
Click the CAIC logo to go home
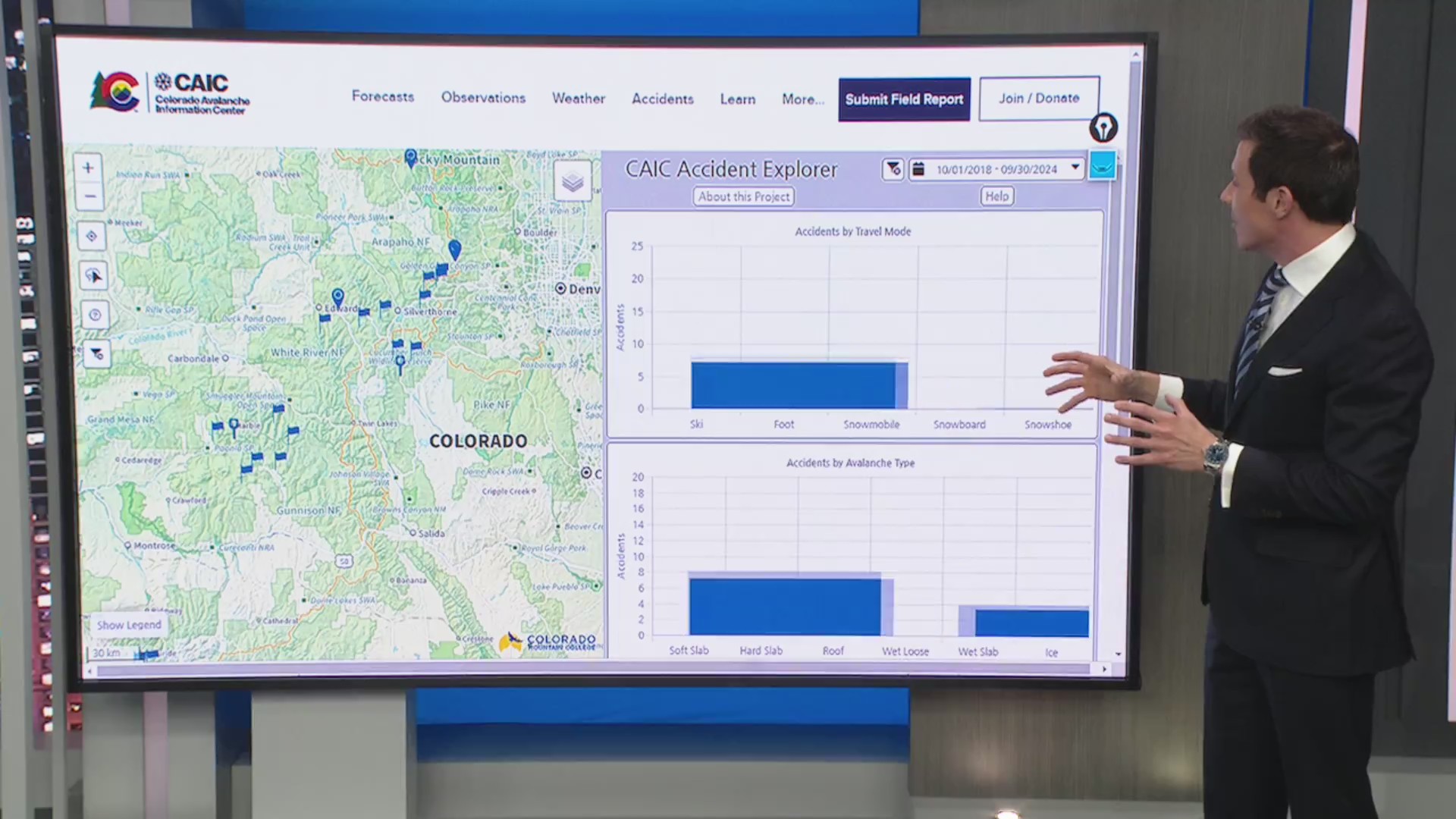pos(170,93)
